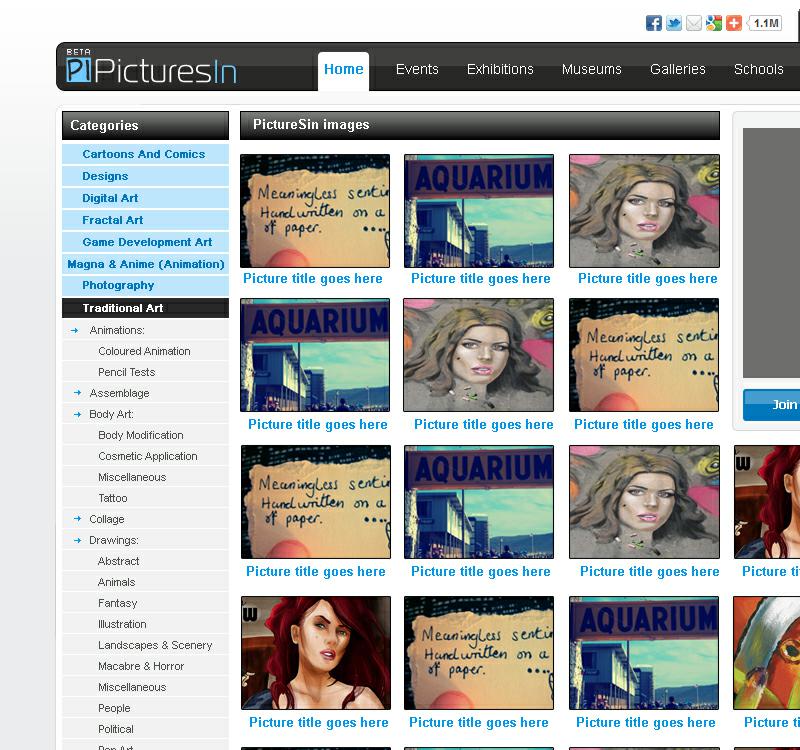Click the Twitter share icon
The height and width of the screenshot is (750, 800).
673,23
